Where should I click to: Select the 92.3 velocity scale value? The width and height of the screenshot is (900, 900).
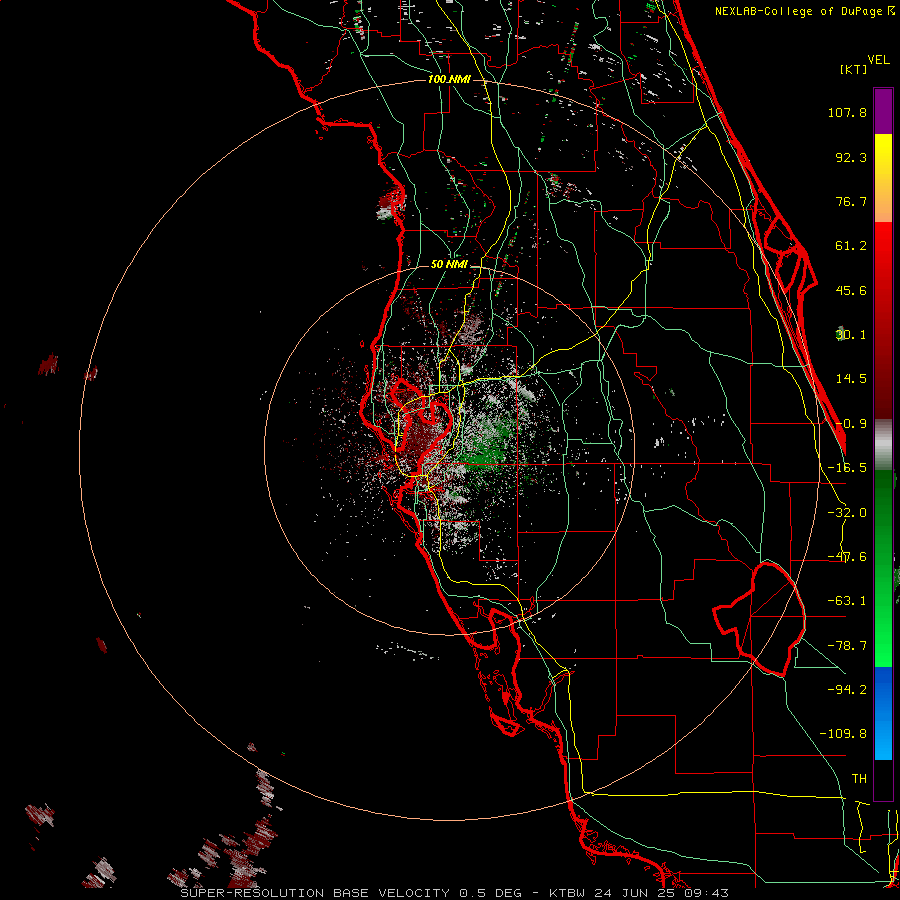851,157
